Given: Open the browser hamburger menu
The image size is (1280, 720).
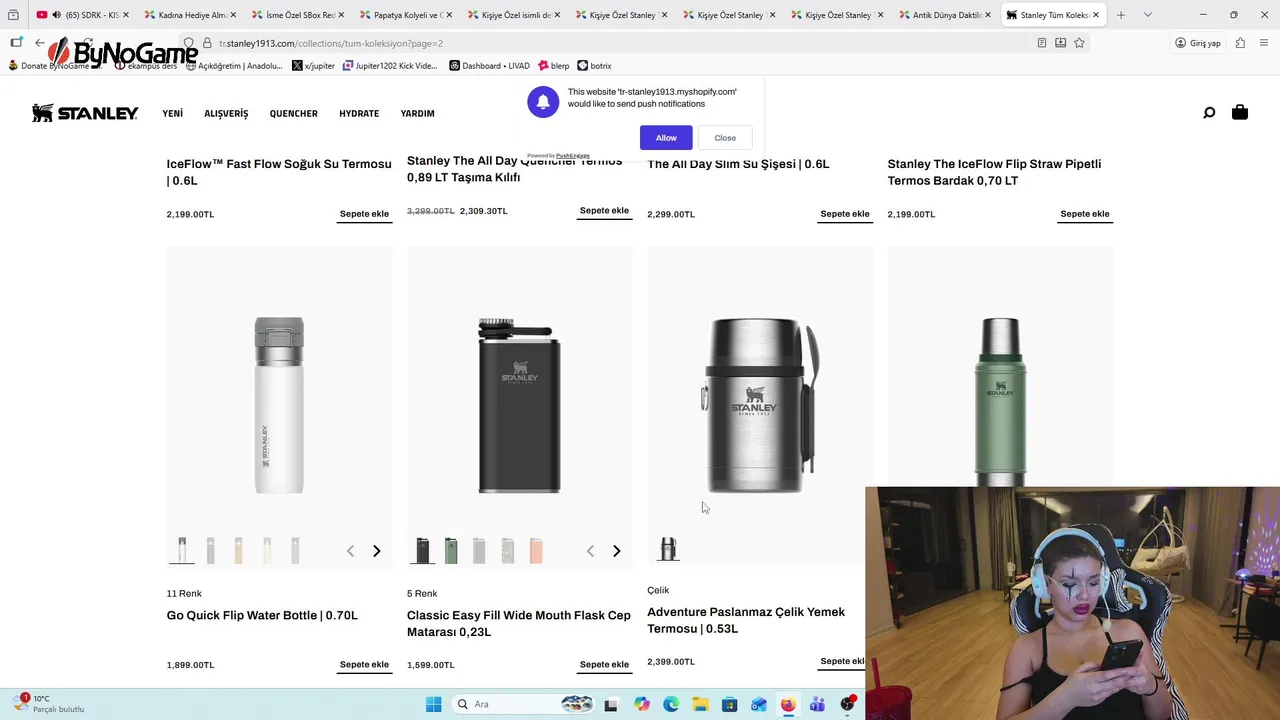Looking at the screenshot, I should (1265, 43).
